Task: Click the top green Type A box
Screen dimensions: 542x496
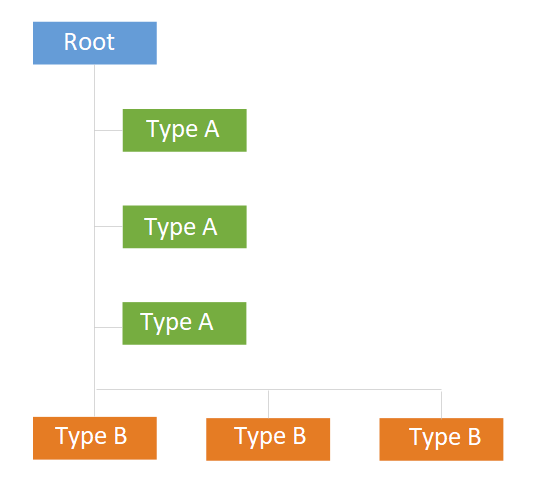Action: coord(185,130)
